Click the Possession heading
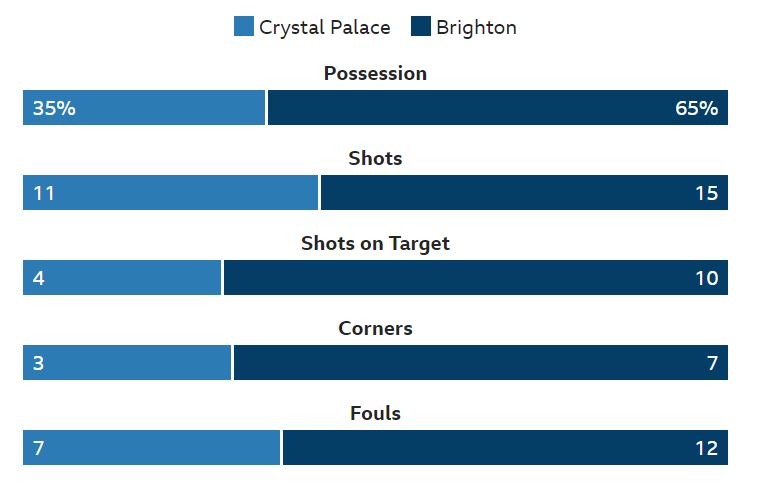Screen dimensions: 766x492 point(375,73)
